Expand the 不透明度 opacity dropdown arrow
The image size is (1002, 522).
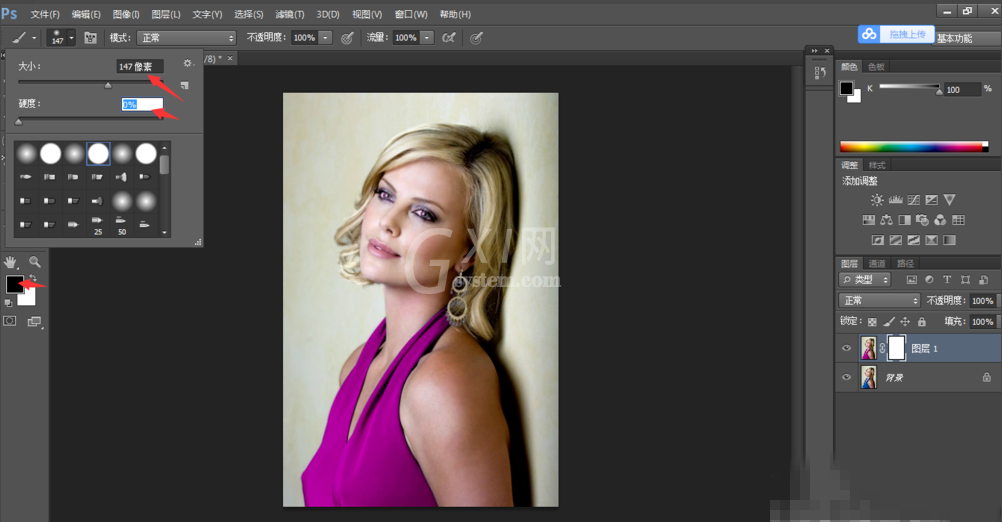tap(325, 38)
